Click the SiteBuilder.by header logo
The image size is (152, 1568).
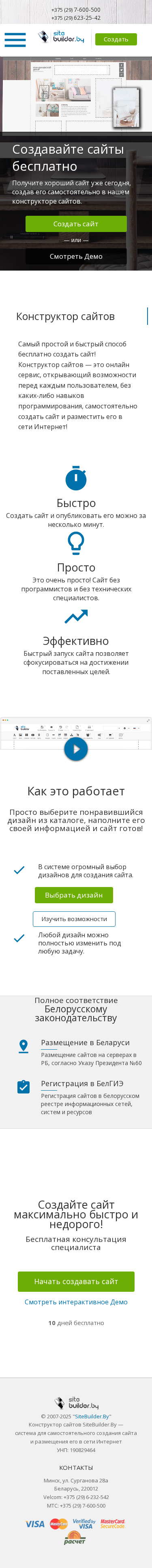[x=61, y=38]
